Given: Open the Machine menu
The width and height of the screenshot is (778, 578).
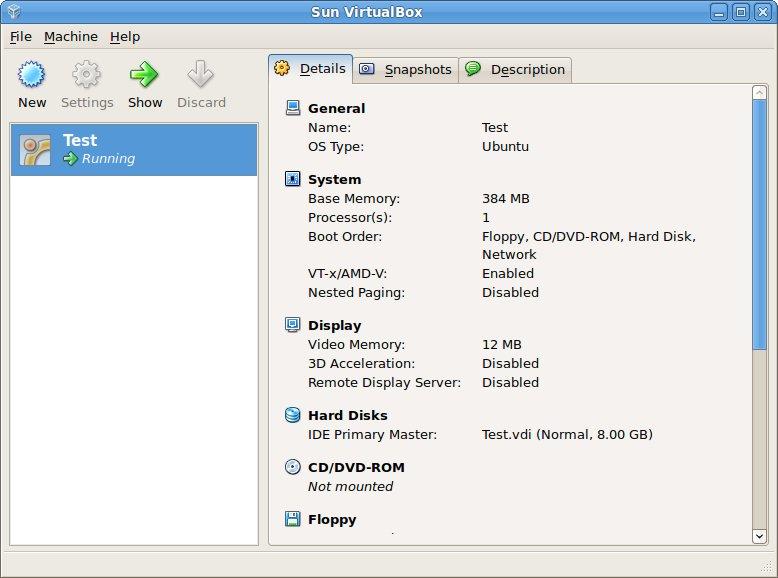Looking at the screenshot, I should point(71,36).
